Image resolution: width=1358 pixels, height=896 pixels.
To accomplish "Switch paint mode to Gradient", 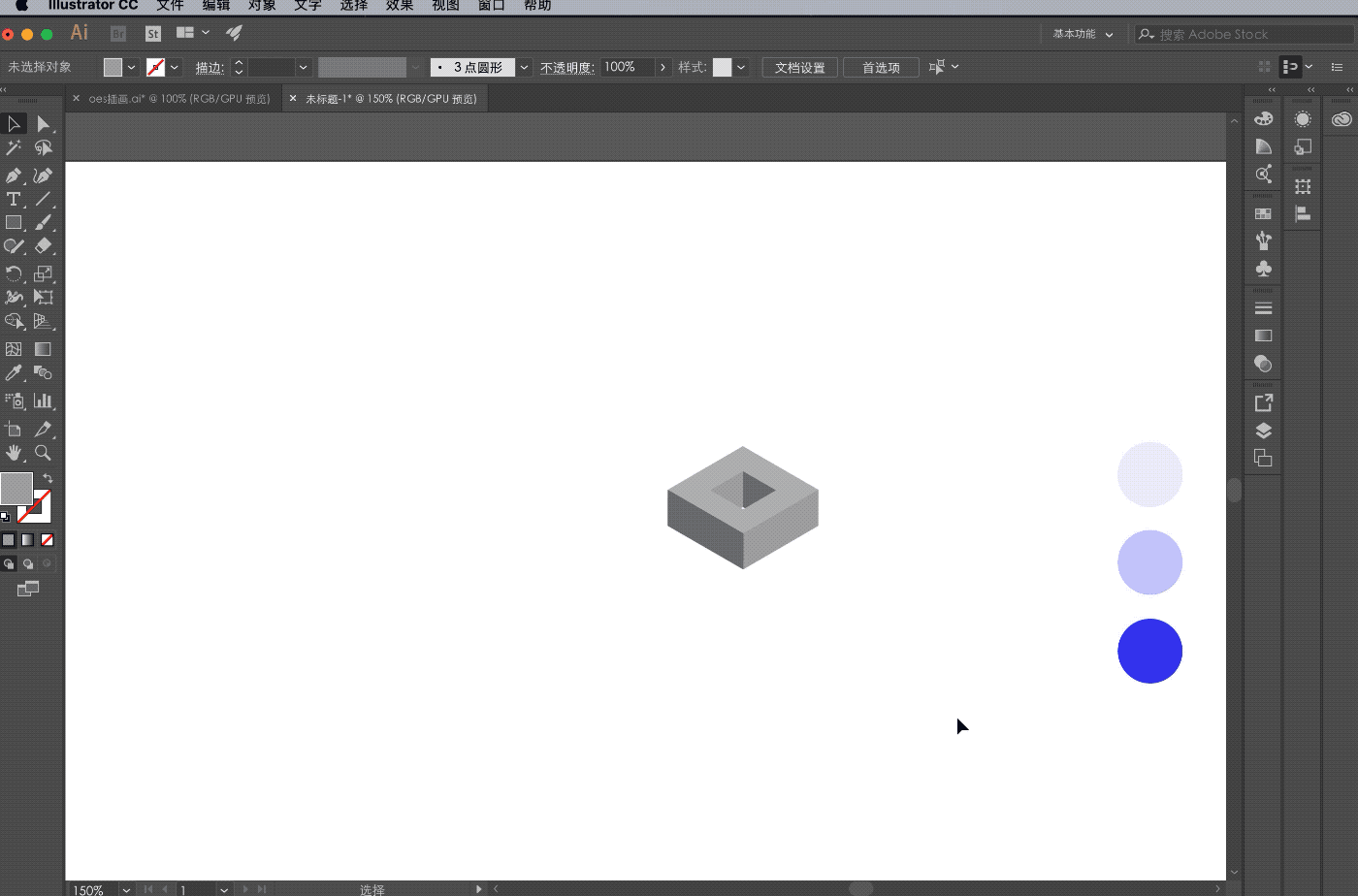I will pyautogui.click(x=28, y=540).
